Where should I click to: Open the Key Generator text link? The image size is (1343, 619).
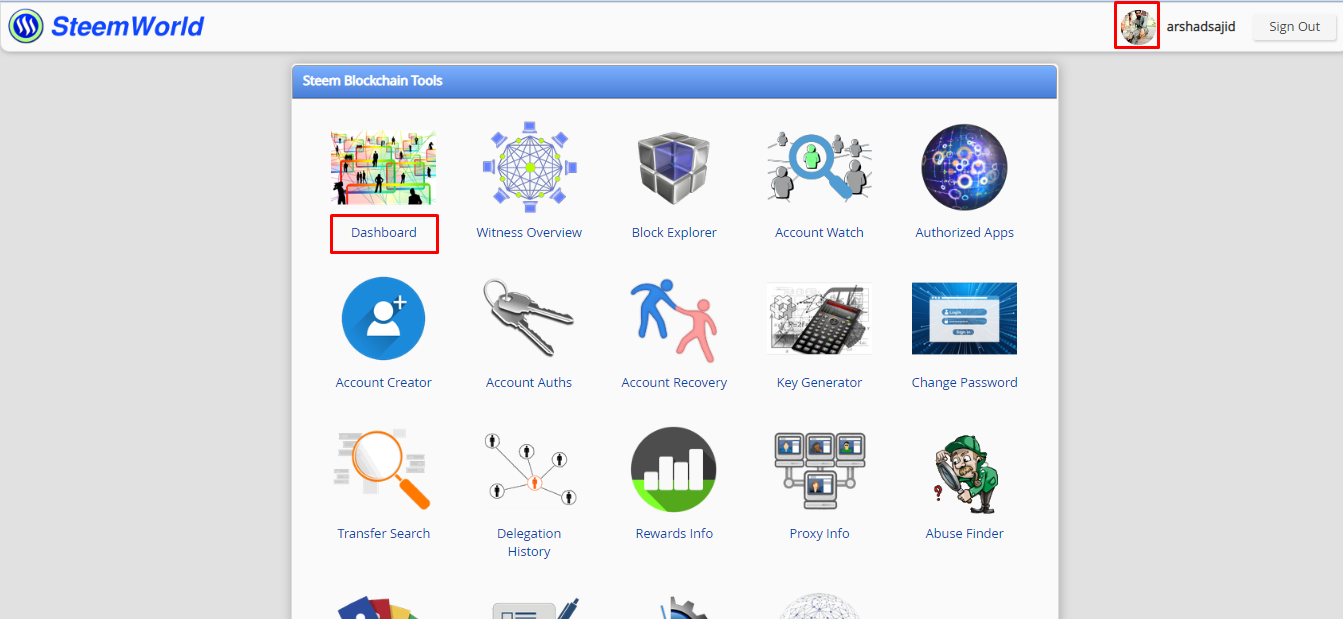click(819, 382)
